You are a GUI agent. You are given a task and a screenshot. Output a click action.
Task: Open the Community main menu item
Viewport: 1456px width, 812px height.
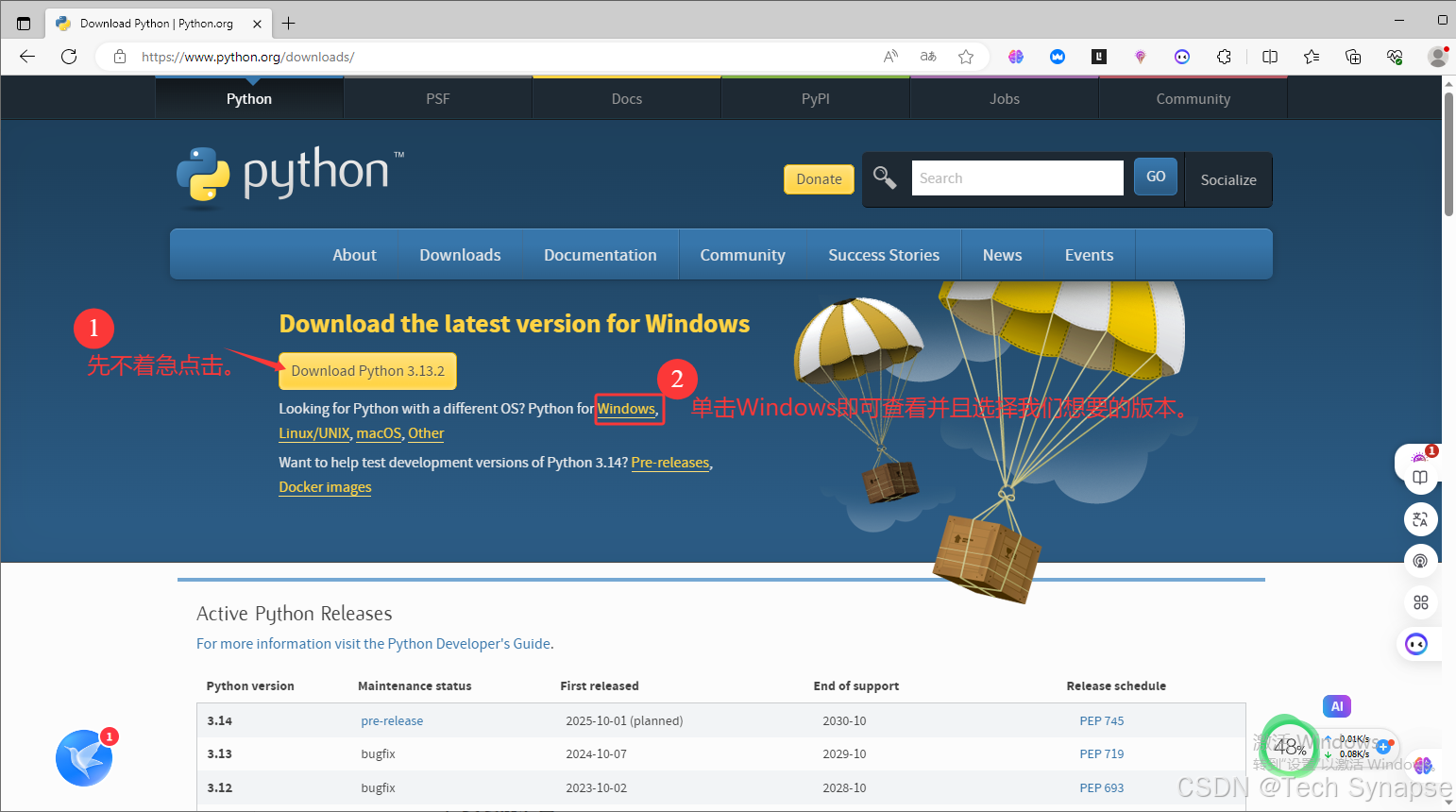[x=743, y=255]
